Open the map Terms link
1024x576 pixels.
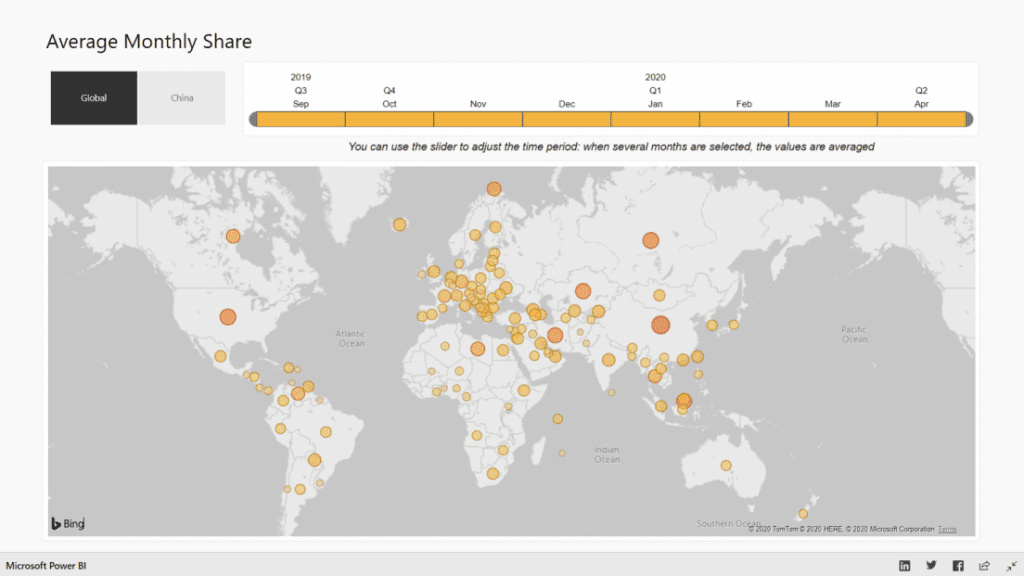[947, 529]
